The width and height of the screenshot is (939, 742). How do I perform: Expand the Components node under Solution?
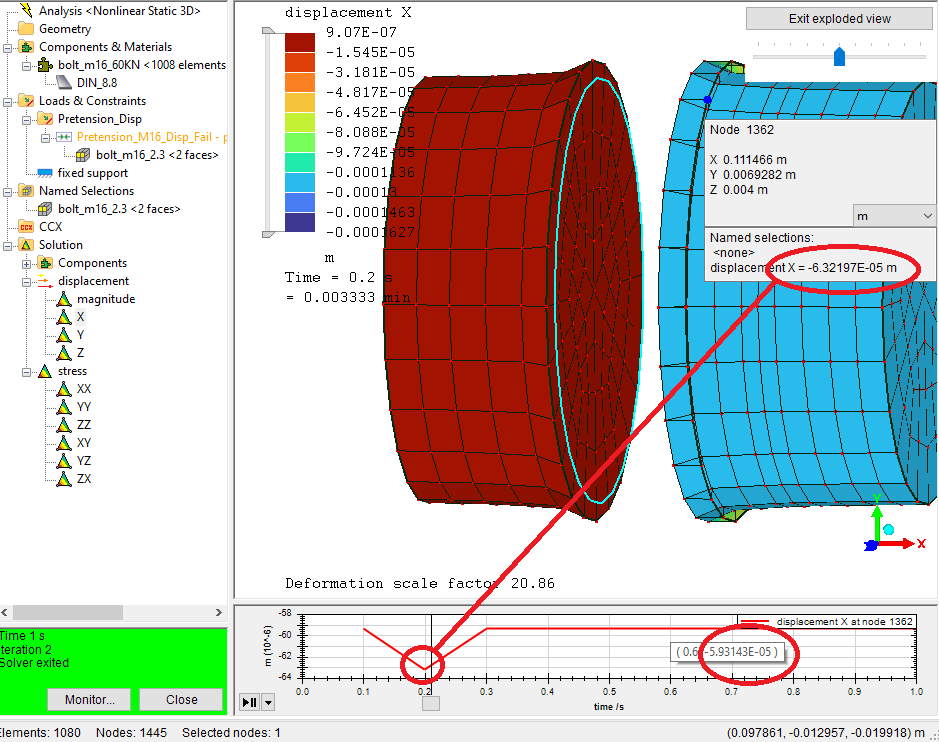click(27, 263)
